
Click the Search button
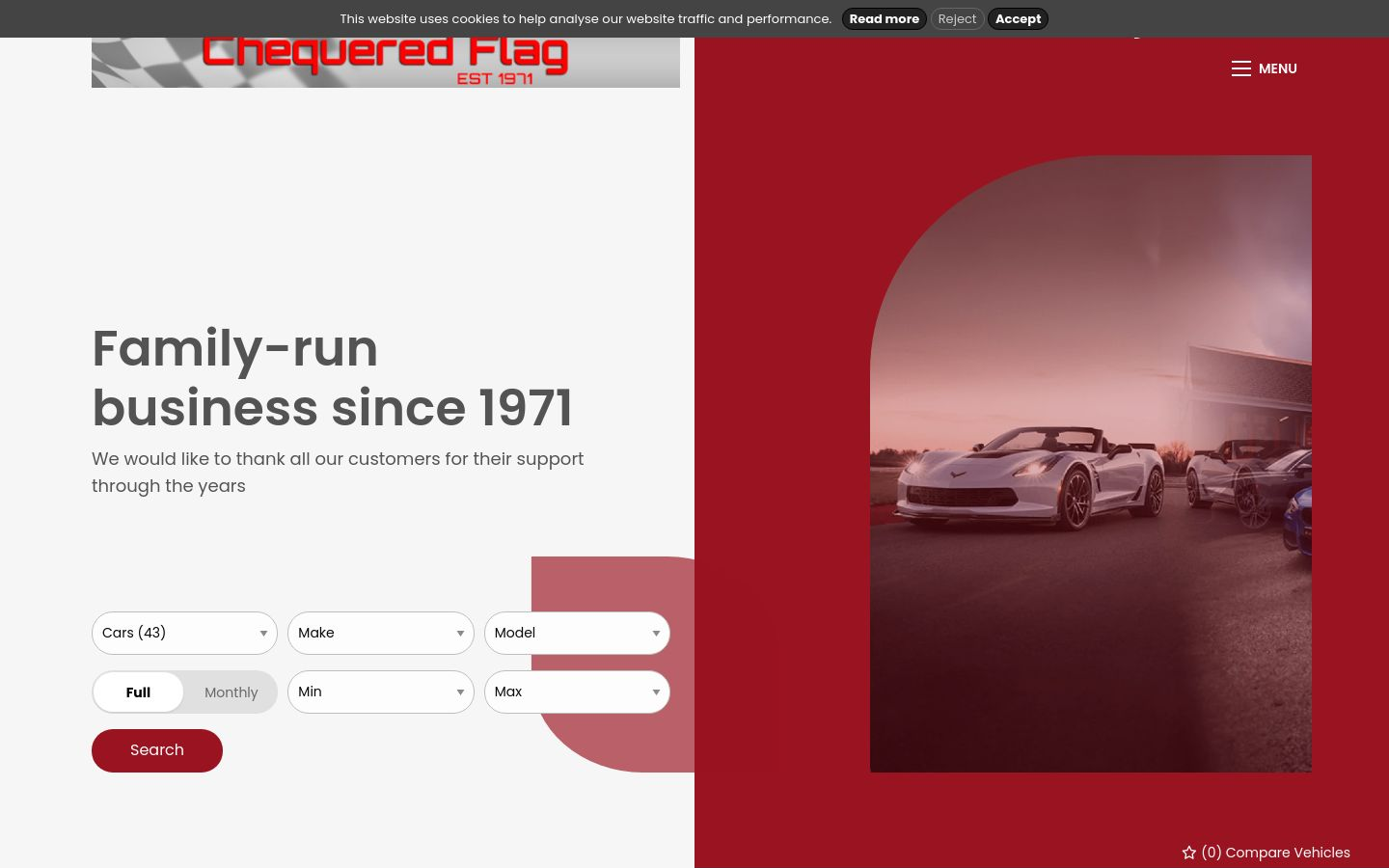157,750
